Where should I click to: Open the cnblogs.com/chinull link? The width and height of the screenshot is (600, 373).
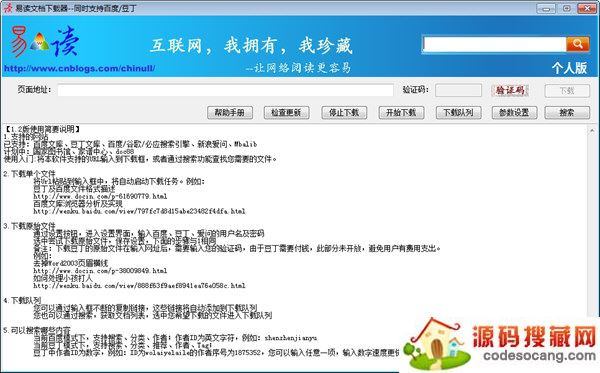click(x=79, y=68)
